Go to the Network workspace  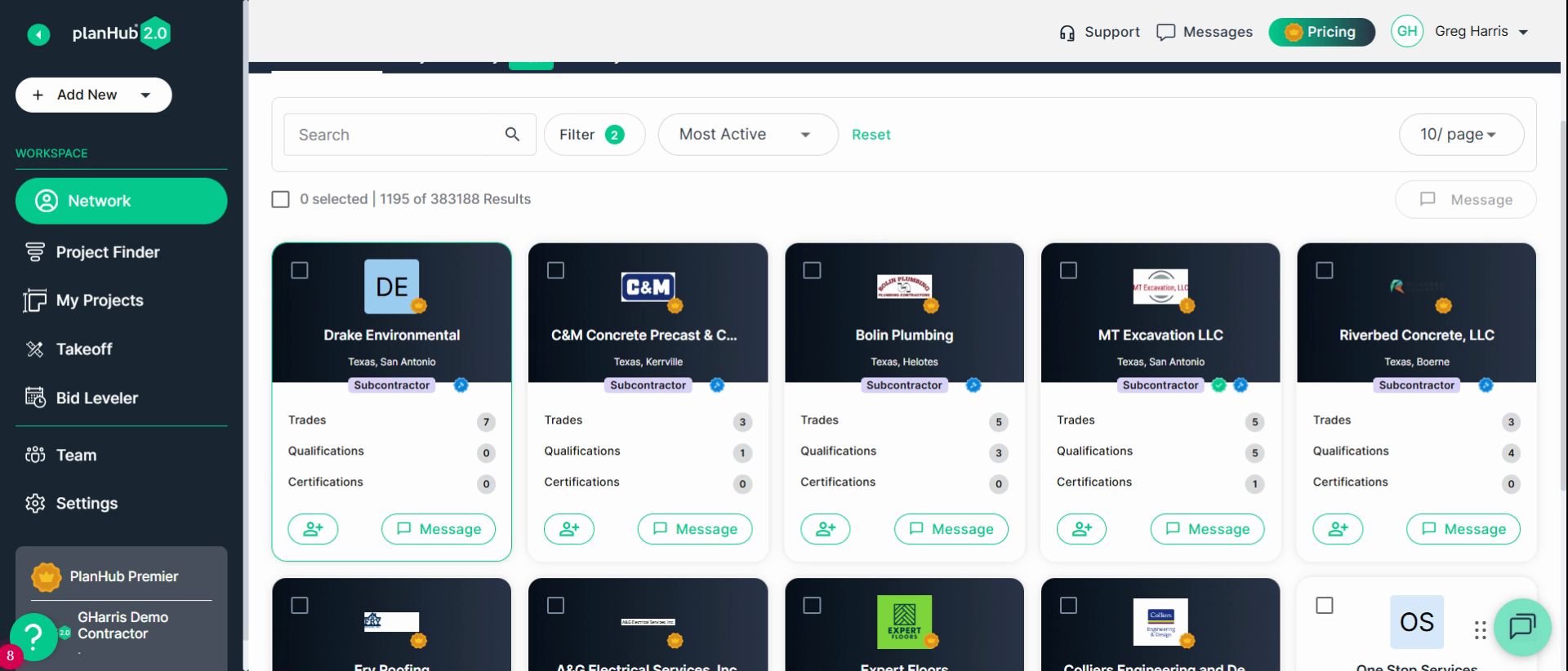pyautogui.click(x=122, y=201)
